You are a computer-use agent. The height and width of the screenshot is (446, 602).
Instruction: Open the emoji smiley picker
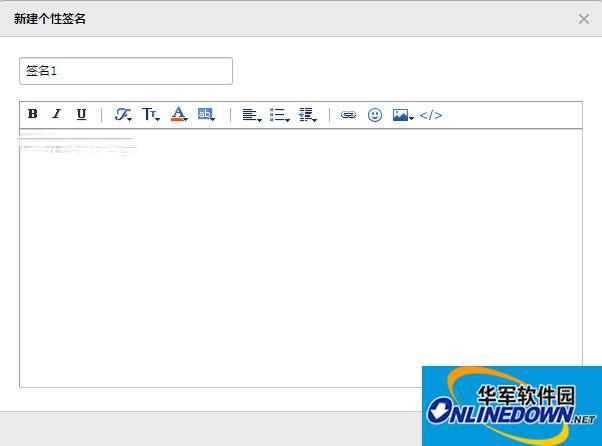375,115
